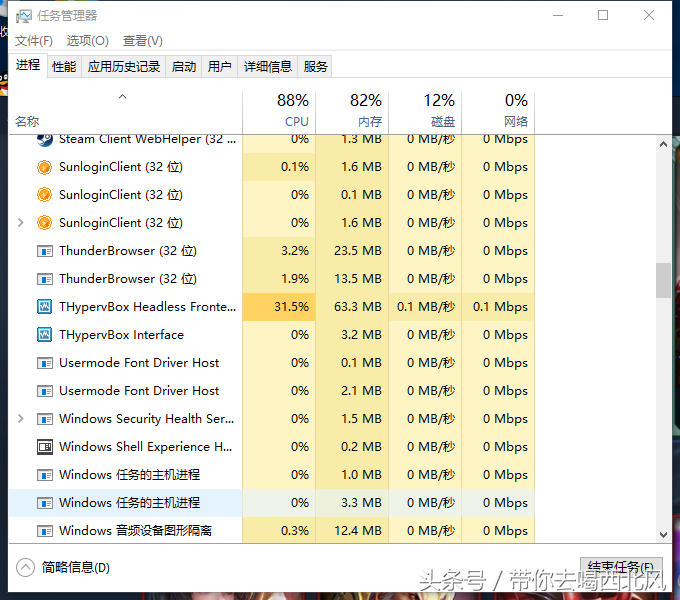This screenshot has width=680, height=600.
Task: Click the 0.1 Mbps network cell
Action: tap(498, 307)
